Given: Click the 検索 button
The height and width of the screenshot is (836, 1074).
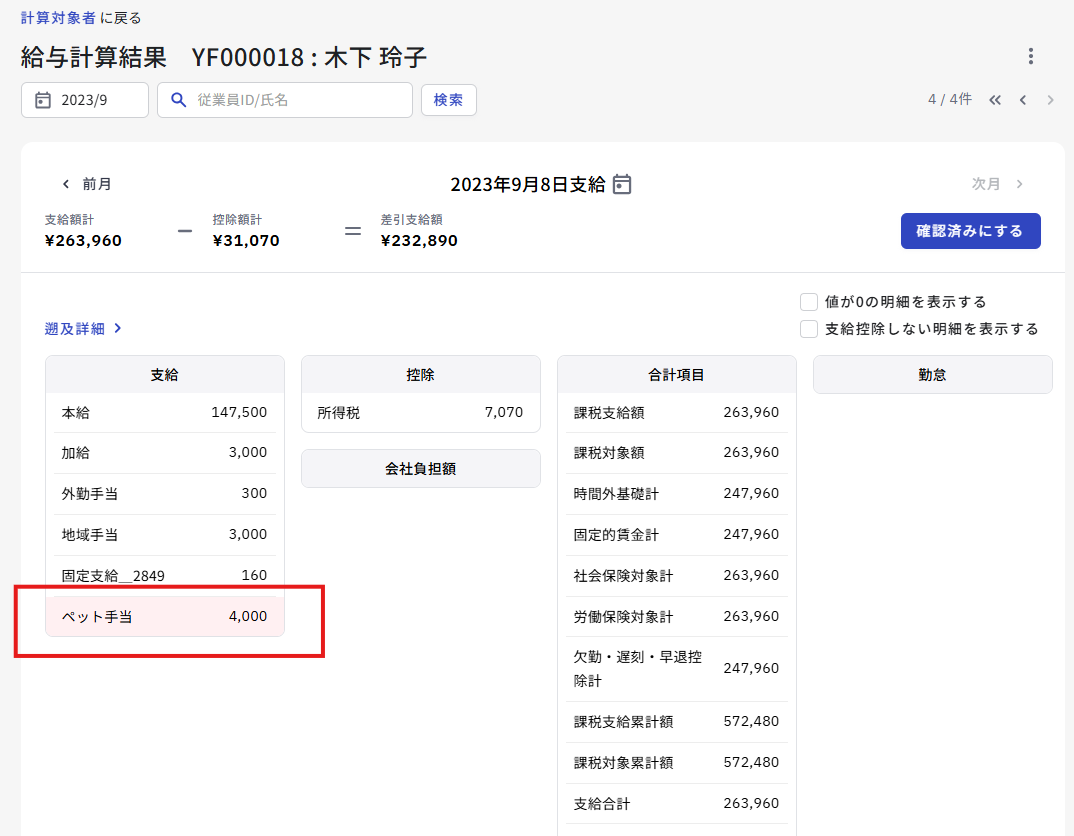Looking at the screenshot, I should (448, 100).
